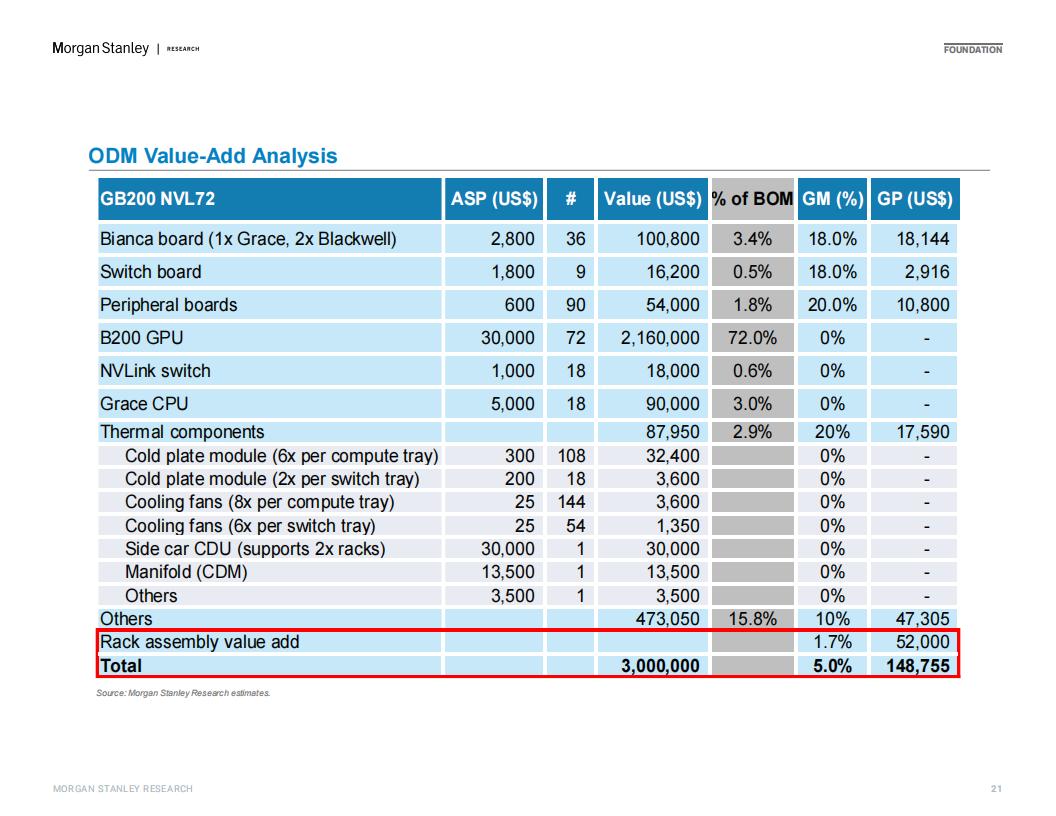The height and width of the screenshot is (816, 1056).
Task: Click the Manifold (CDM) label
Action: tap(187, 572)
